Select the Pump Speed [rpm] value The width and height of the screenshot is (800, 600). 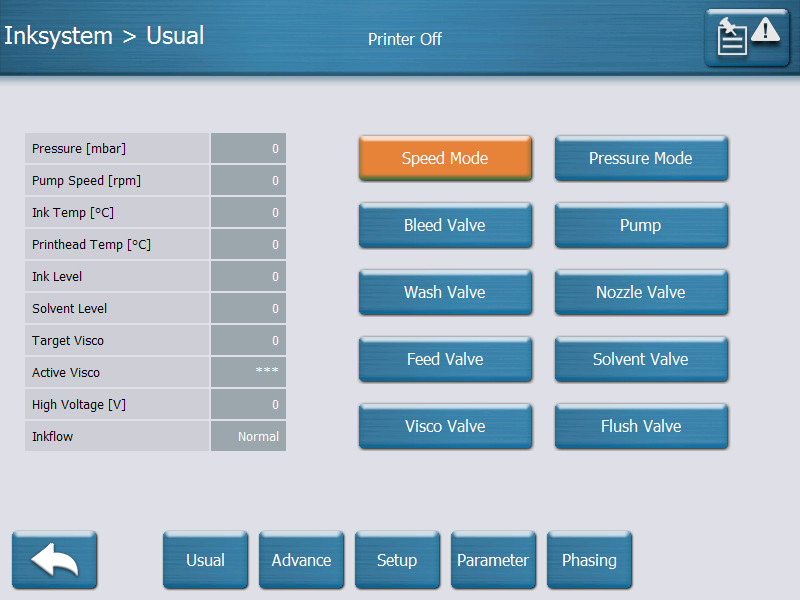click(248, 181)
